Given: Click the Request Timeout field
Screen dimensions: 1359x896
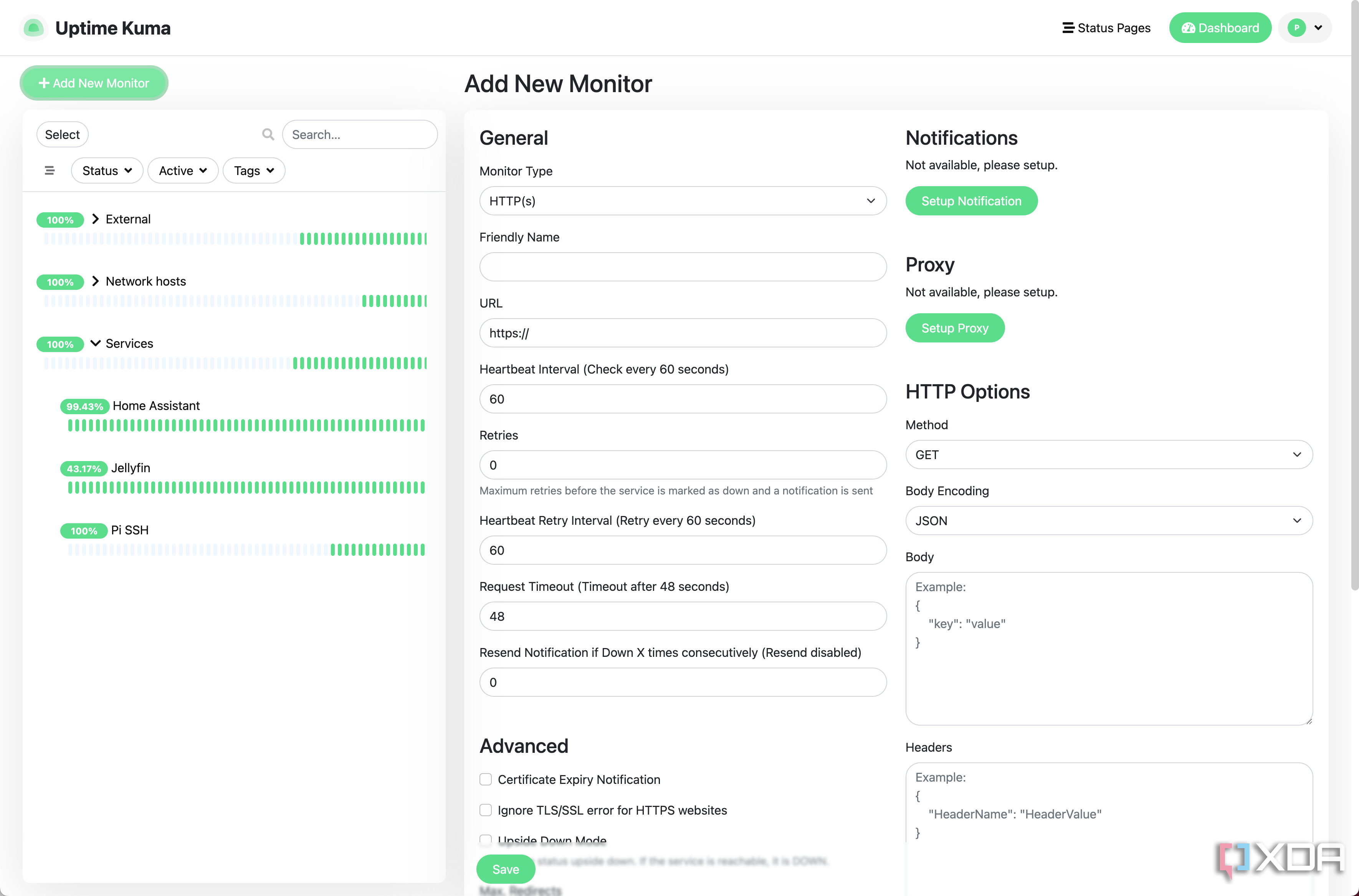Looking at the screenshot, I should (x=682, y=616).
